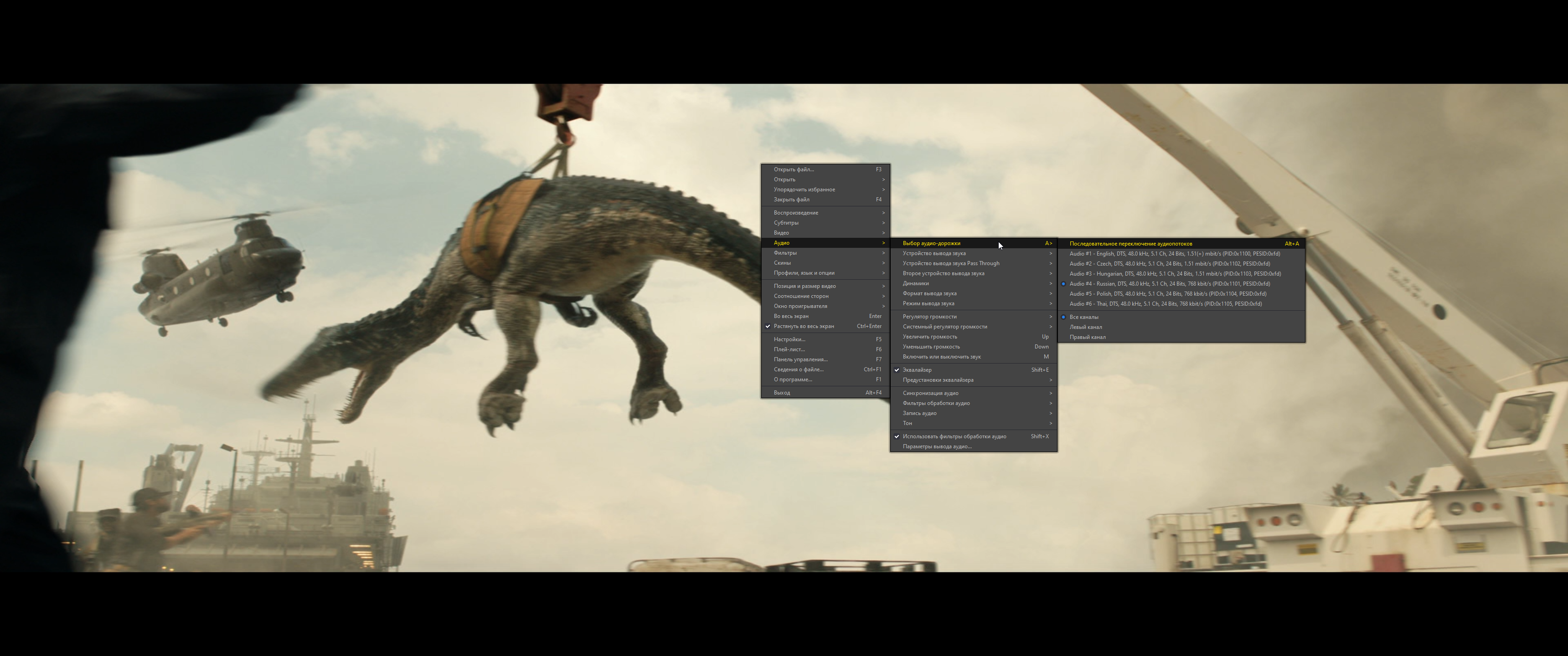Click 'Уменьшить громкость'
This screenshot has width=1568, height=656.
tap(973, 346)
